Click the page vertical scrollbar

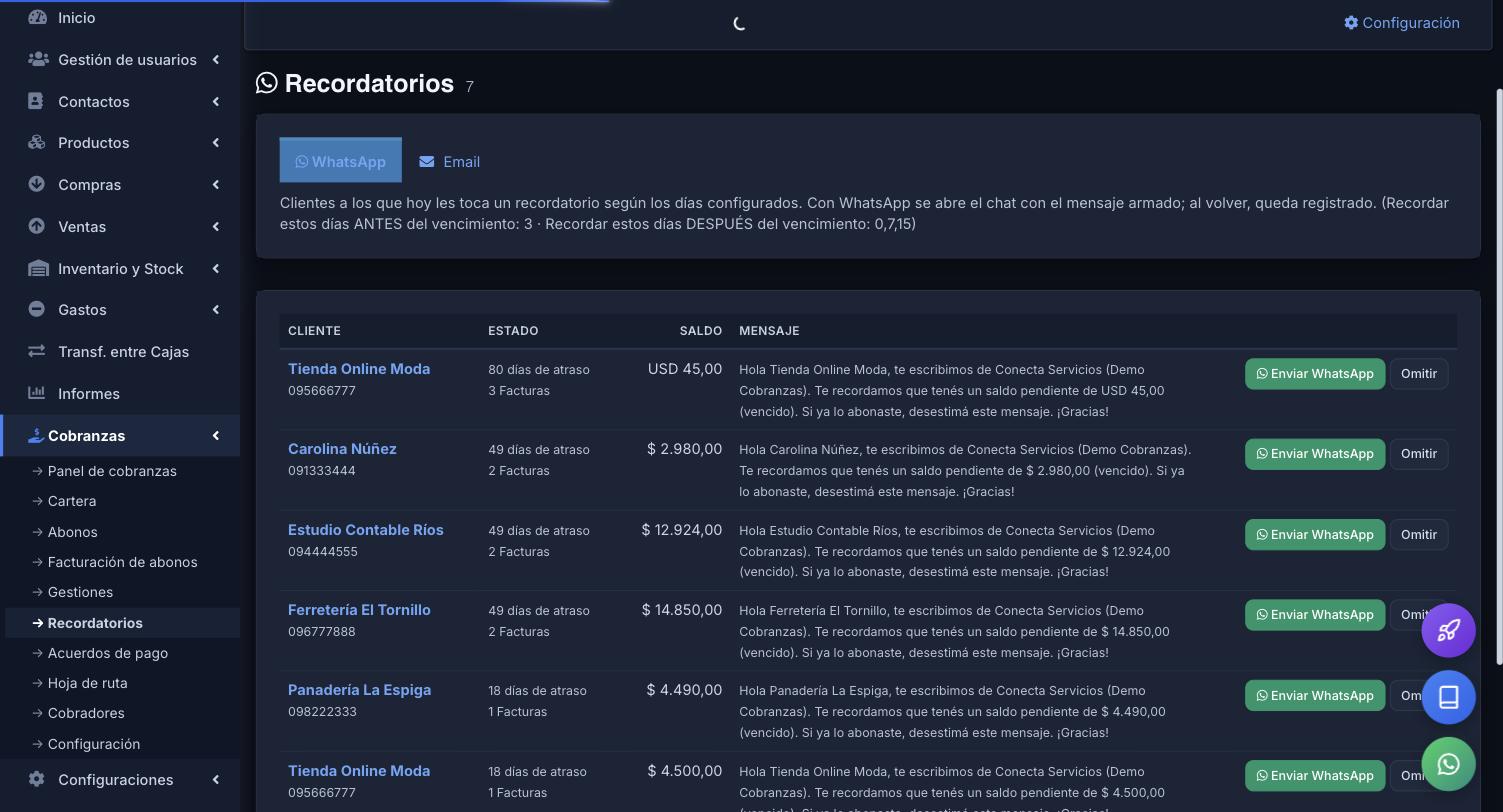point(1498,375)
